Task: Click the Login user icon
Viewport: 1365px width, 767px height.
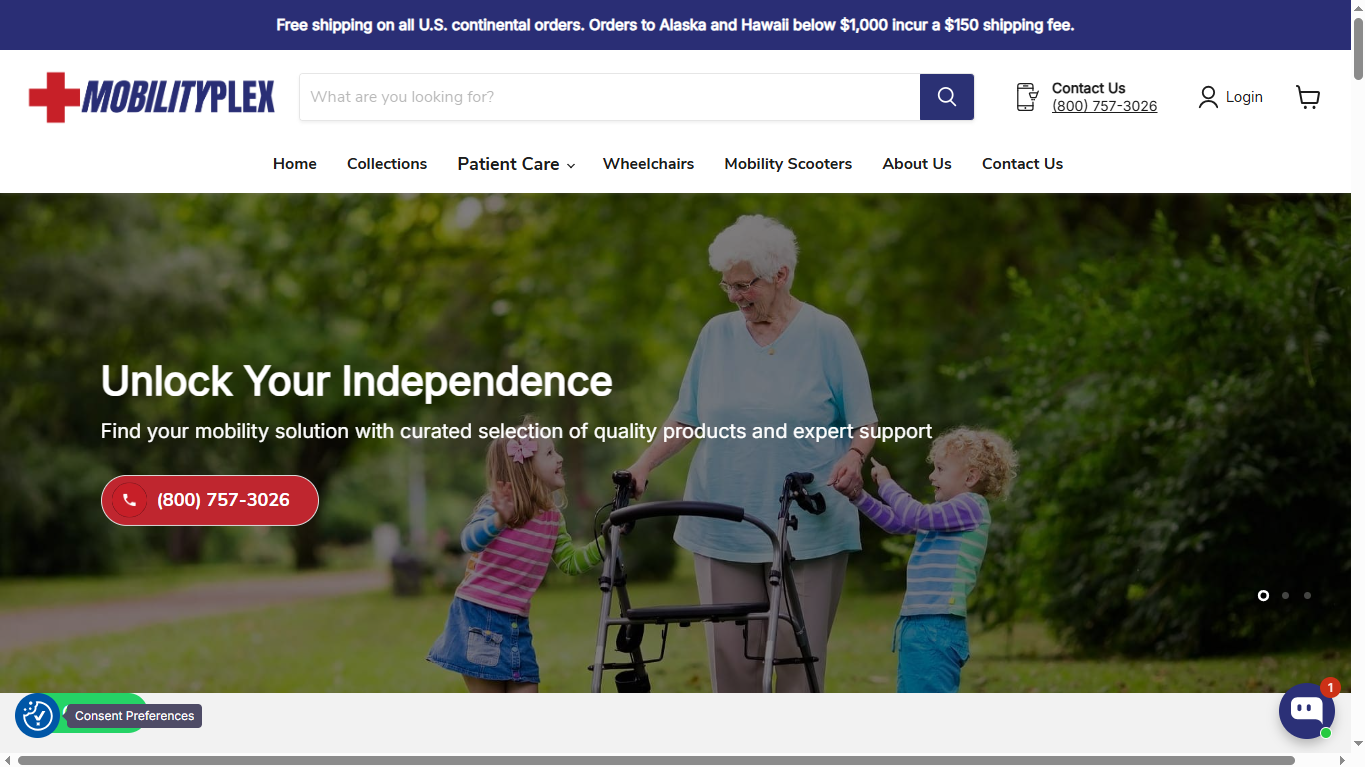Action: click(1208, 97)
